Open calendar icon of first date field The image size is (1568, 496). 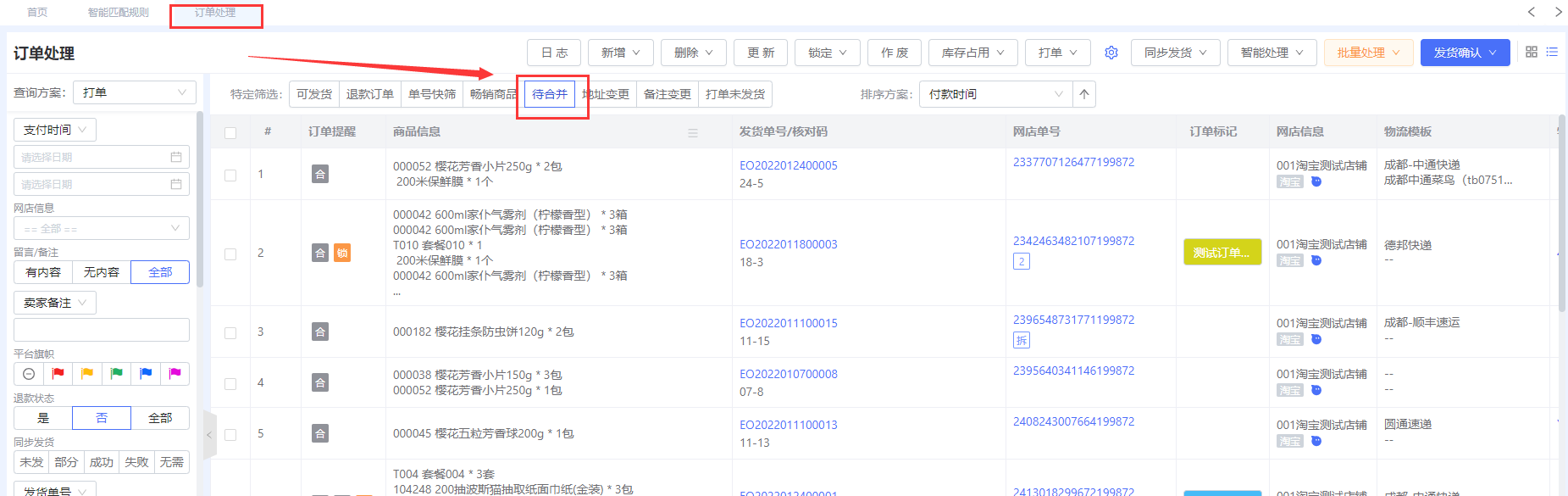[176, 157]
